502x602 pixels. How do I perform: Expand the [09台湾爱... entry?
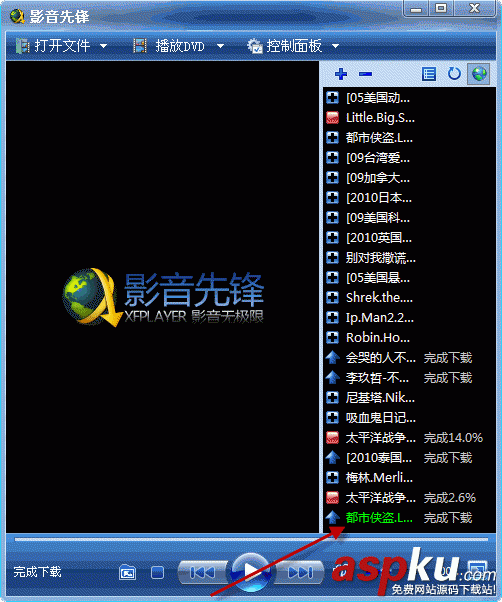click(332, 157)
